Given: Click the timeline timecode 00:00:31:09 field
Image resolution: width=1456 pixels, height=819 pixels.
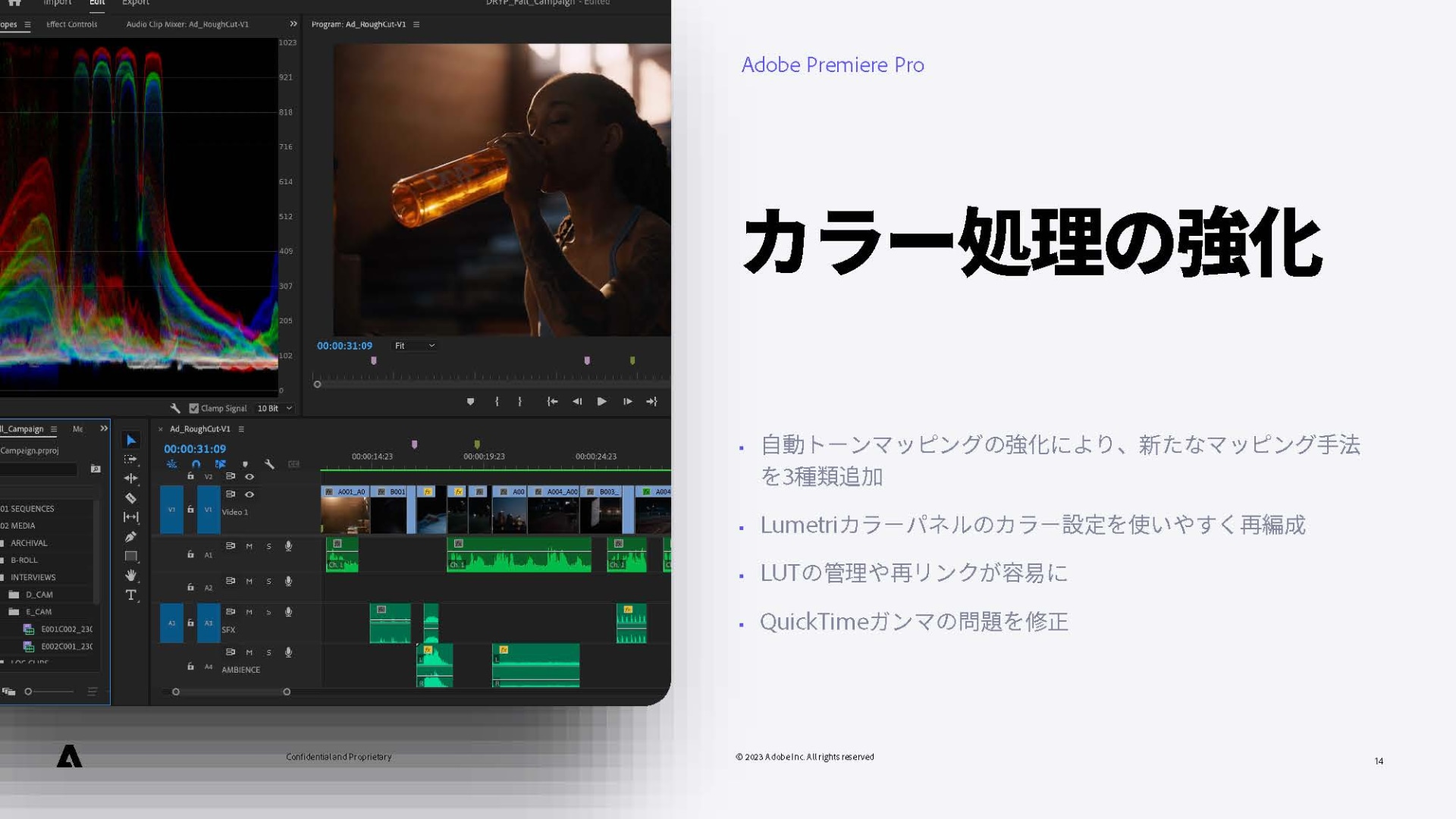Looking at the screenshot, I should coord(195,449).
